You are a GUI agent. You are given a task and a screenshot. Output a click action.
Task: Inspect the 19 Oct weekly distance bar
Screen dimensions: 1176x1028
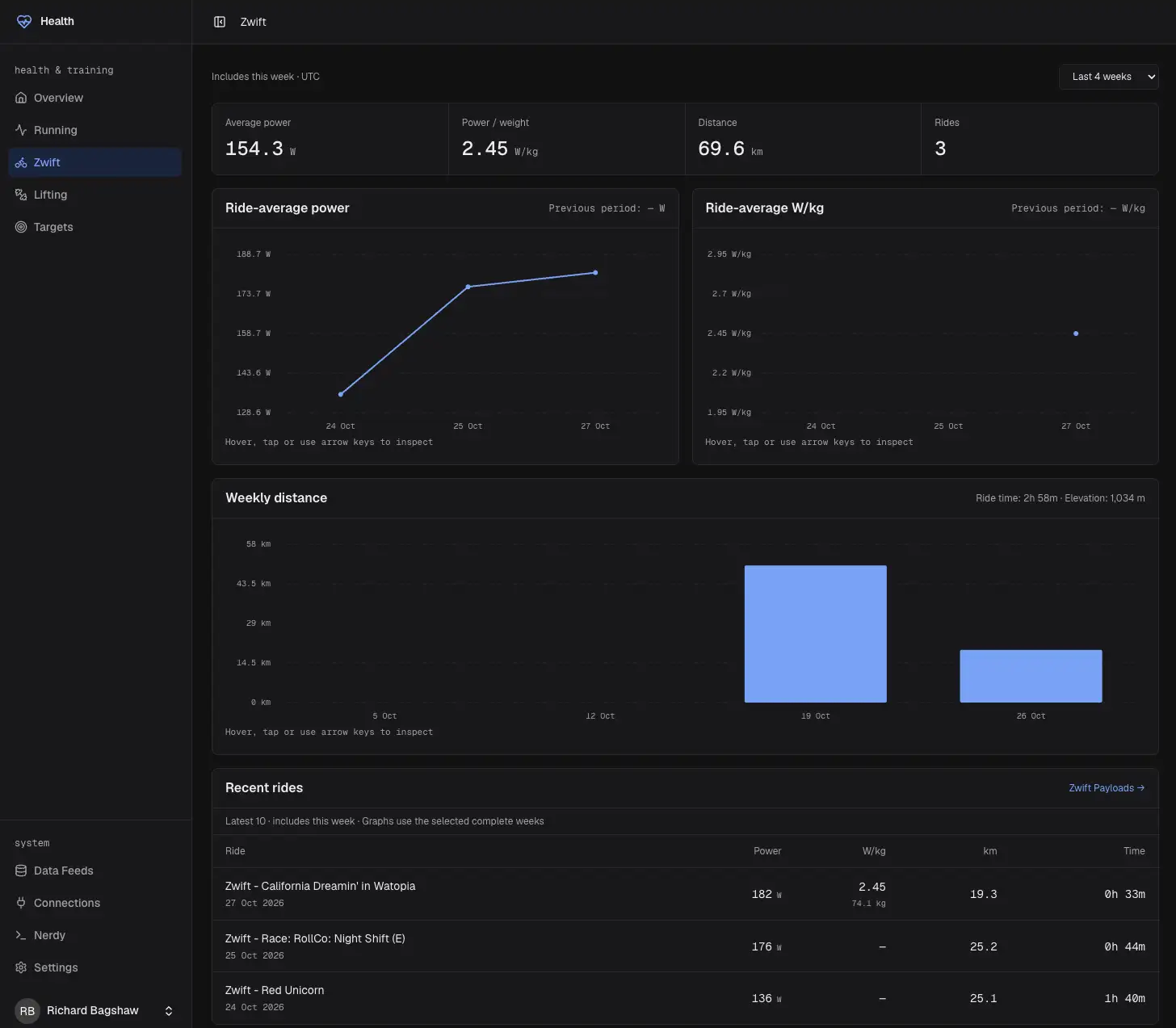815,634
